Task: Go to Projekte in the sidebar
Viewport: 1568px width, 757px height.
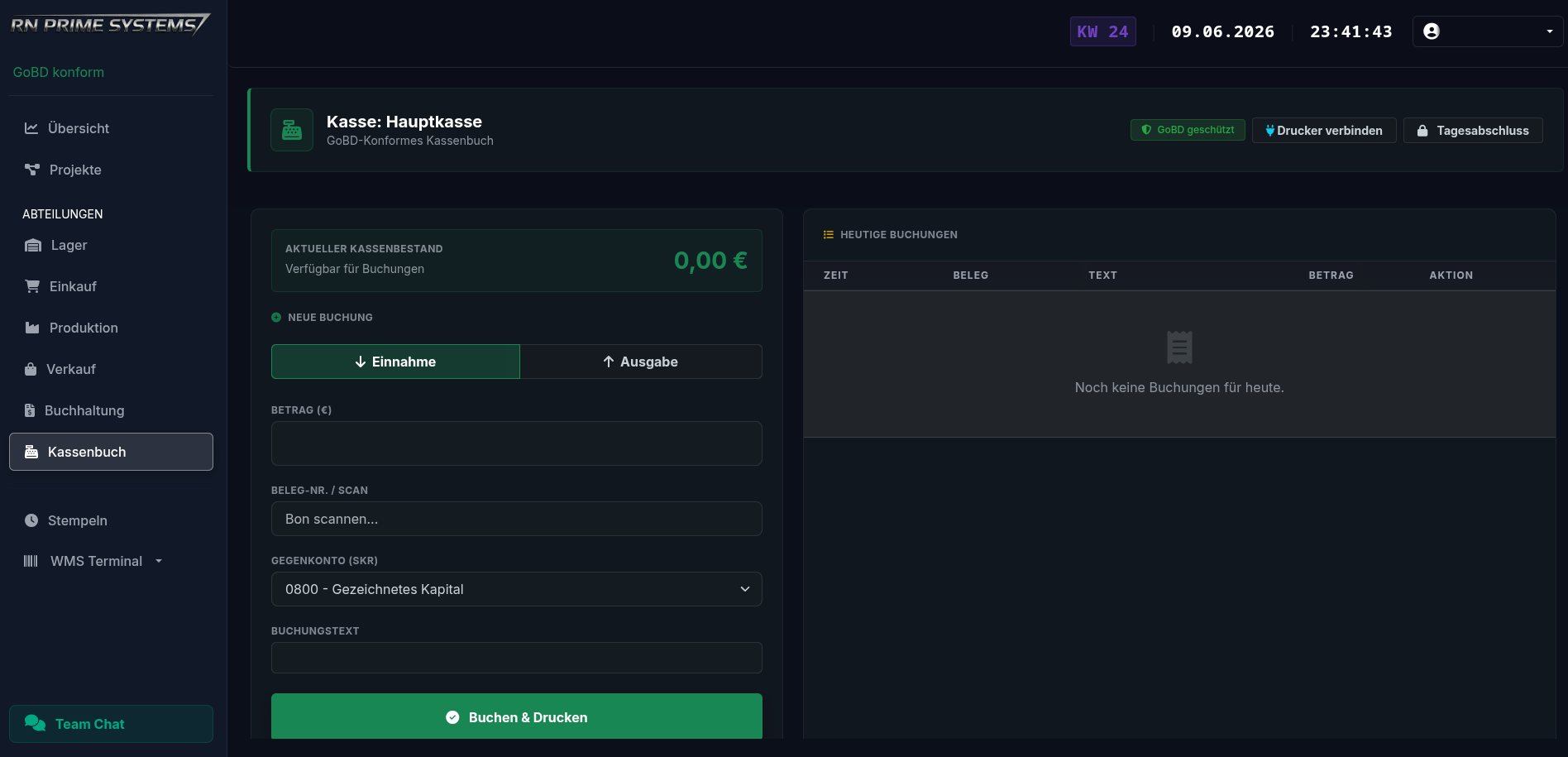Action: (x=111, y=170)
